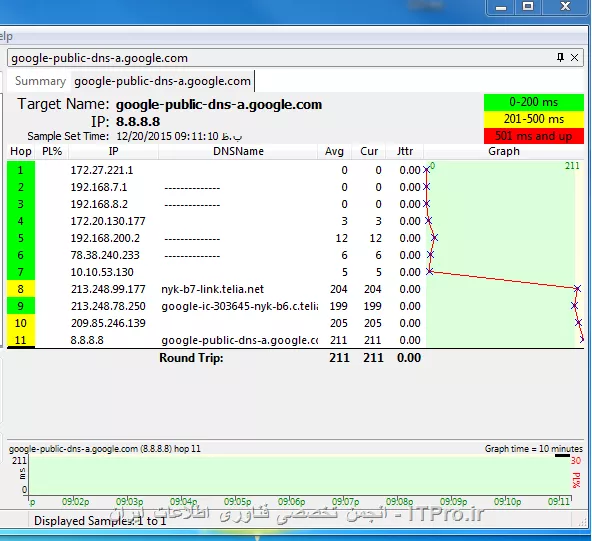Click hop 8 average value 204
This screenshot has height=541, width=592.
point(338,289)
